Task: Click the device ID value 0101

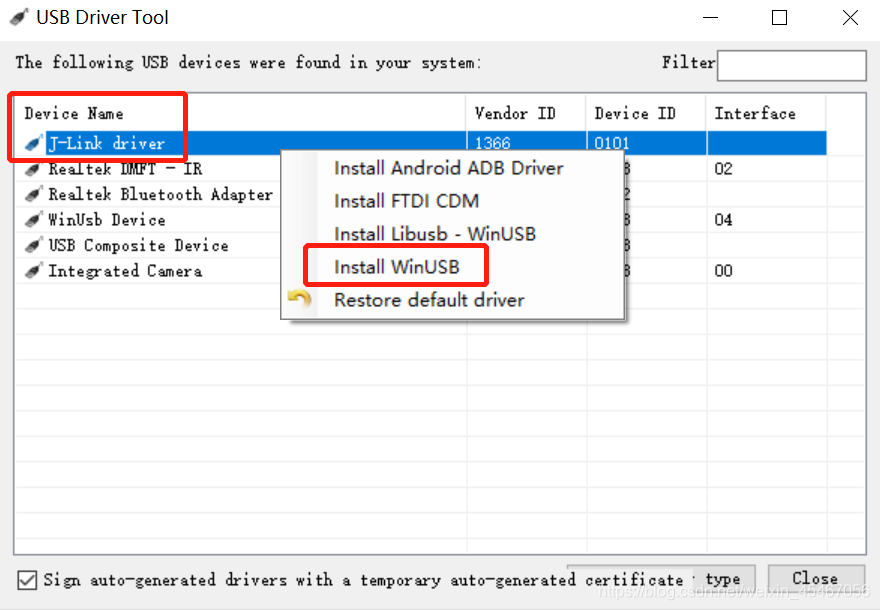Action: [612, 144]
